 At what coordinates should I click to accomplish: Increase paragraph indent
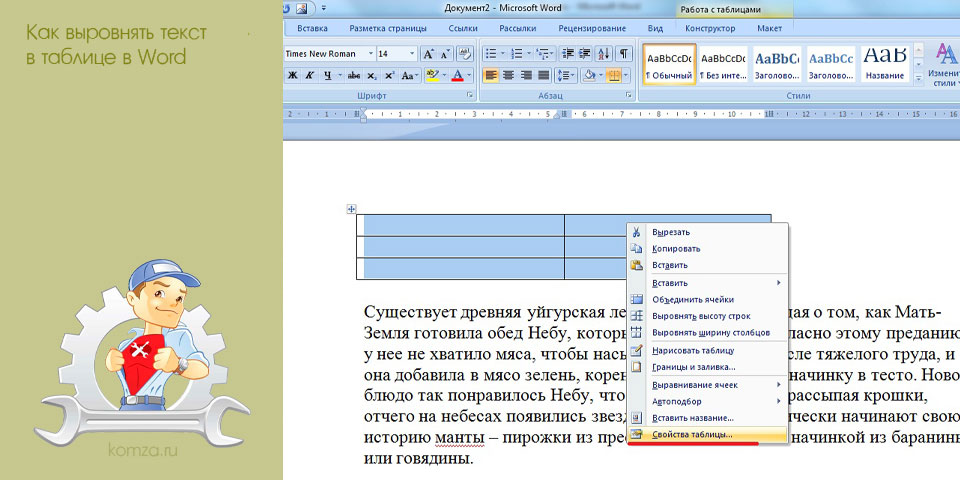point(585,54)
